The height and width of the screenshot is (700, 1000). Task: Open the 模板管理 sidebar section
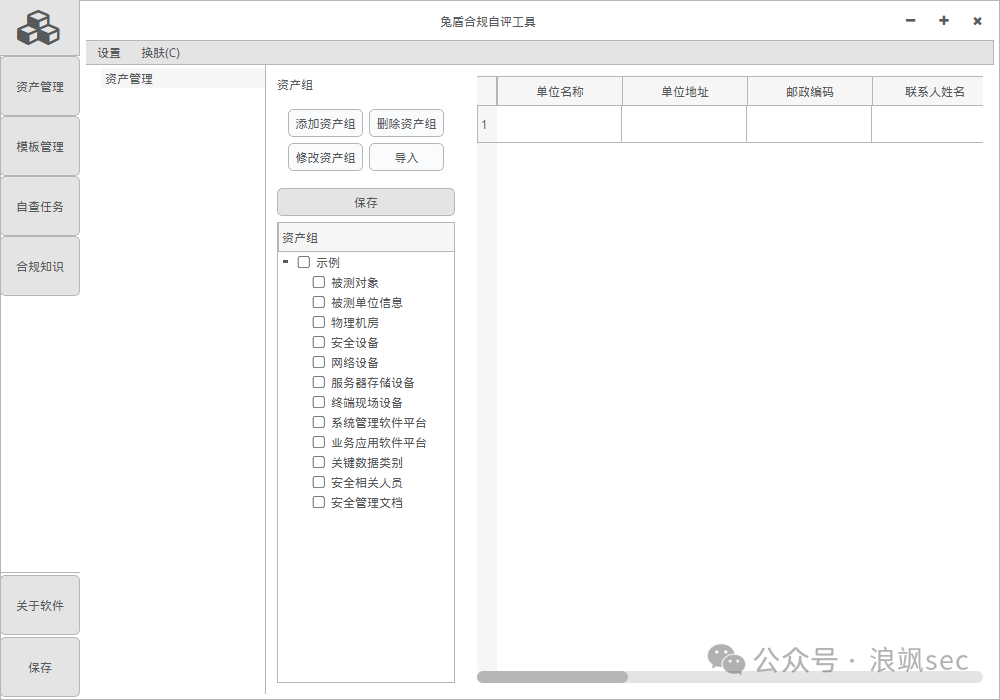(x=40, y=146)
